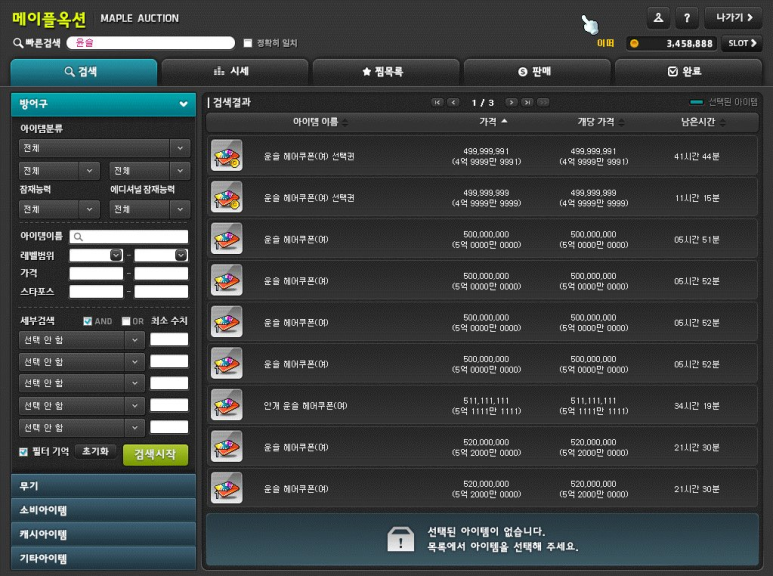Screen dimensions: 773x576
Task: Sort results by 개당 가격 column
Action: pos(601,122)
